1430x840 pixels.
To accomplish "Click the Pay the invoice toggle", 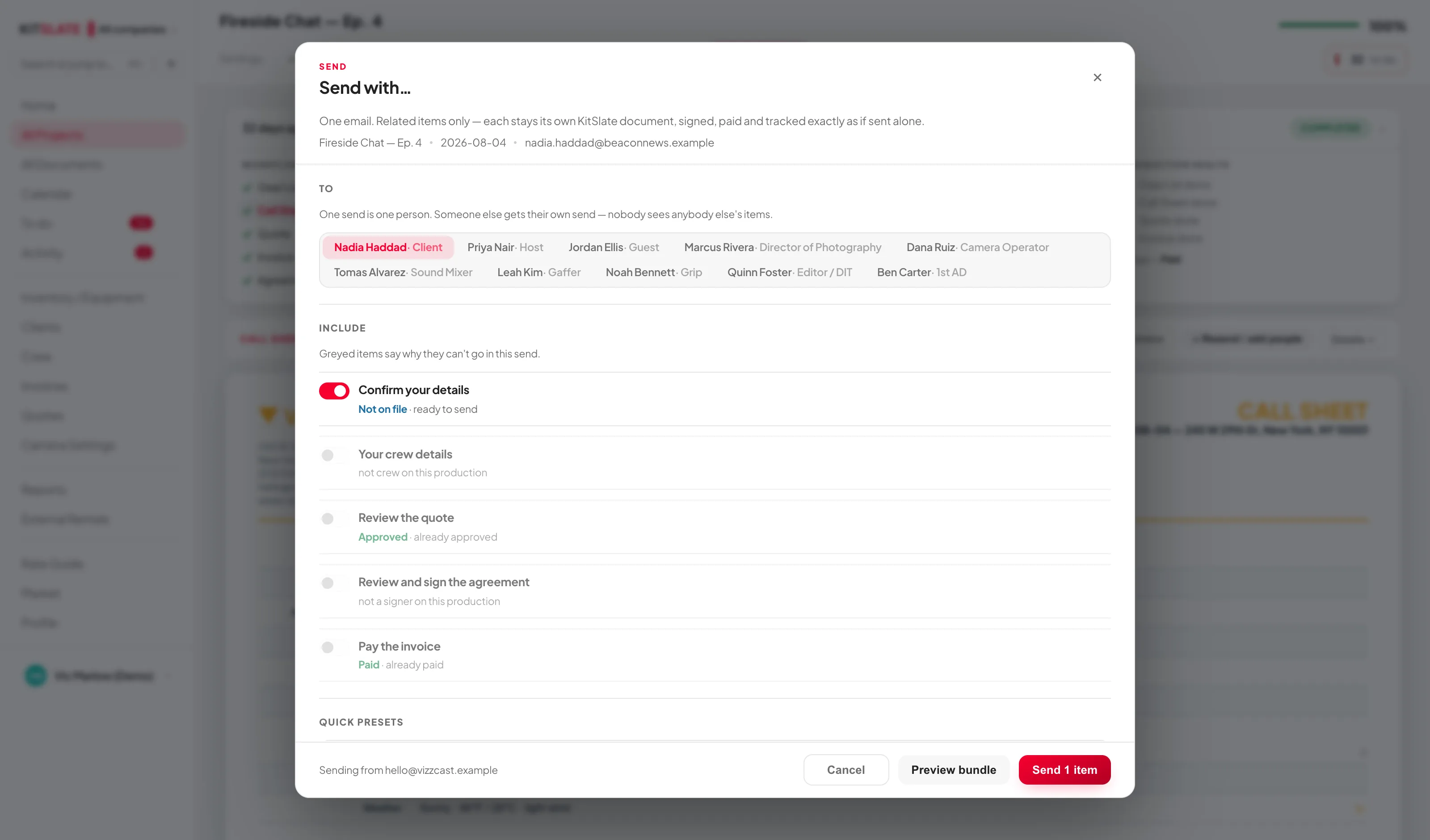I will (x=334, y=647).
